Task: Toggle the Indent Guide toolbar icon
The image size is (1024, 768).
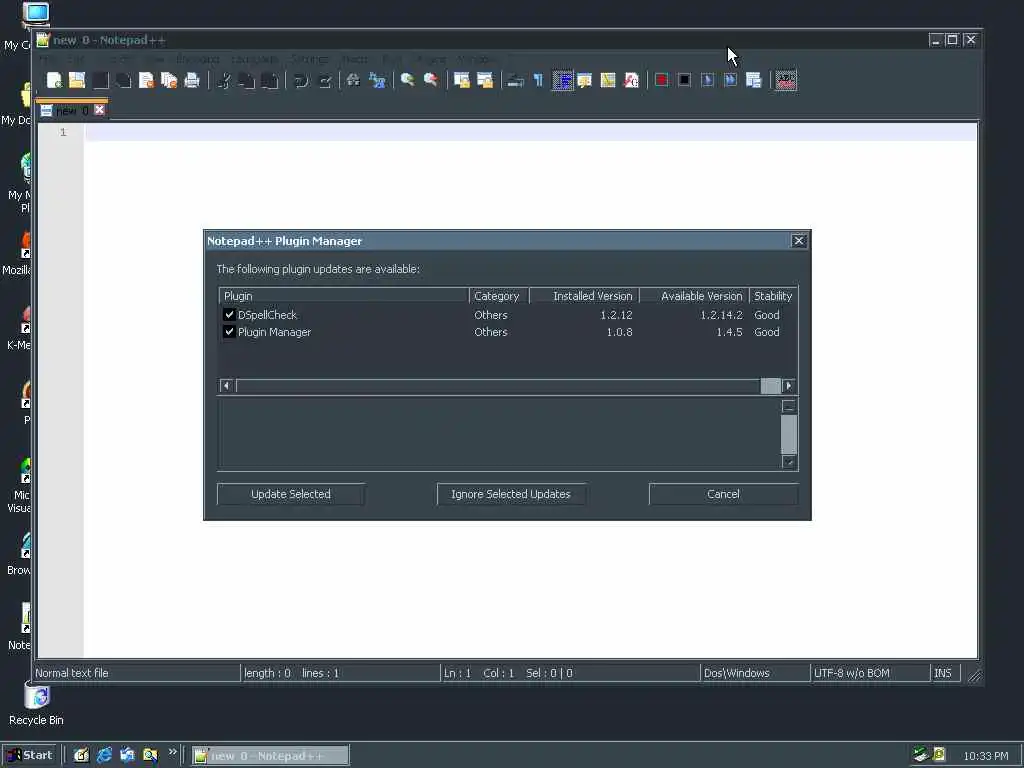Action: (x=562, y=80)
